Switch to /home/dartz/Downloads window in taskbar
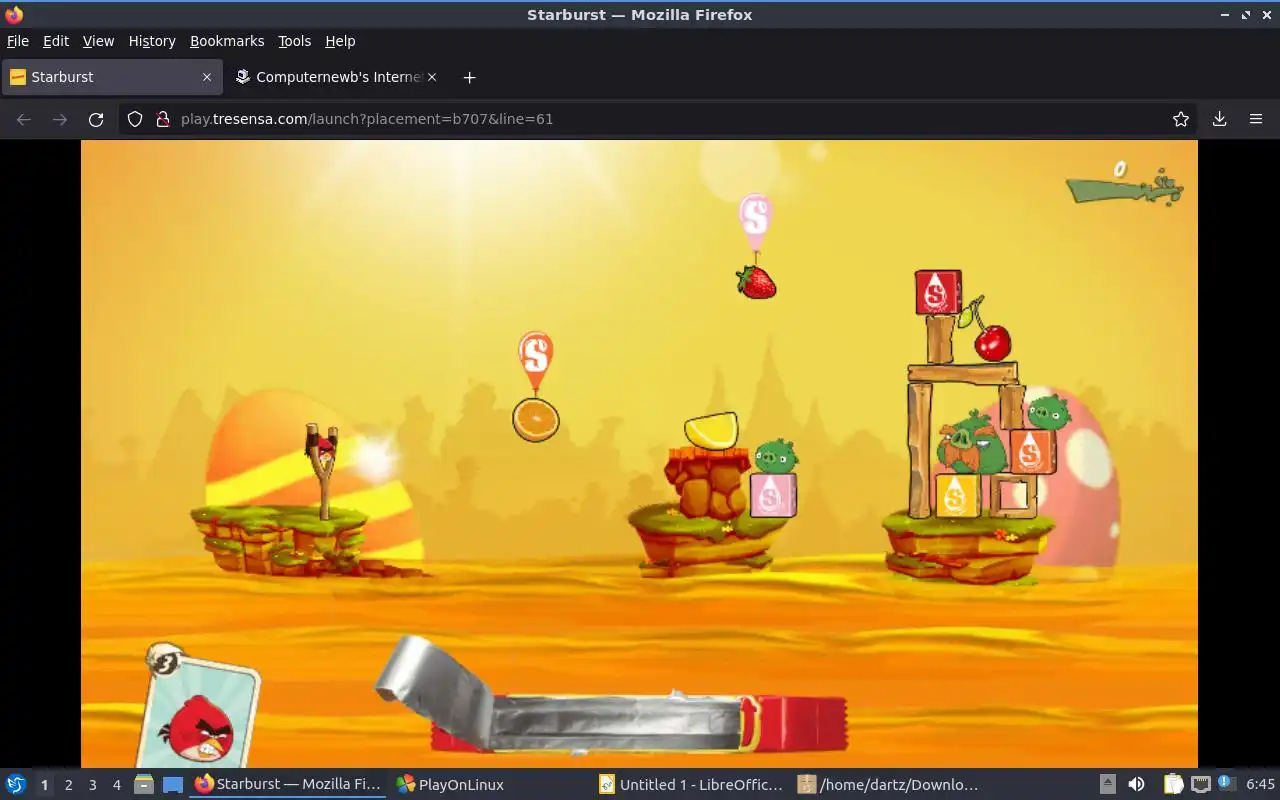 click(889, 785)
